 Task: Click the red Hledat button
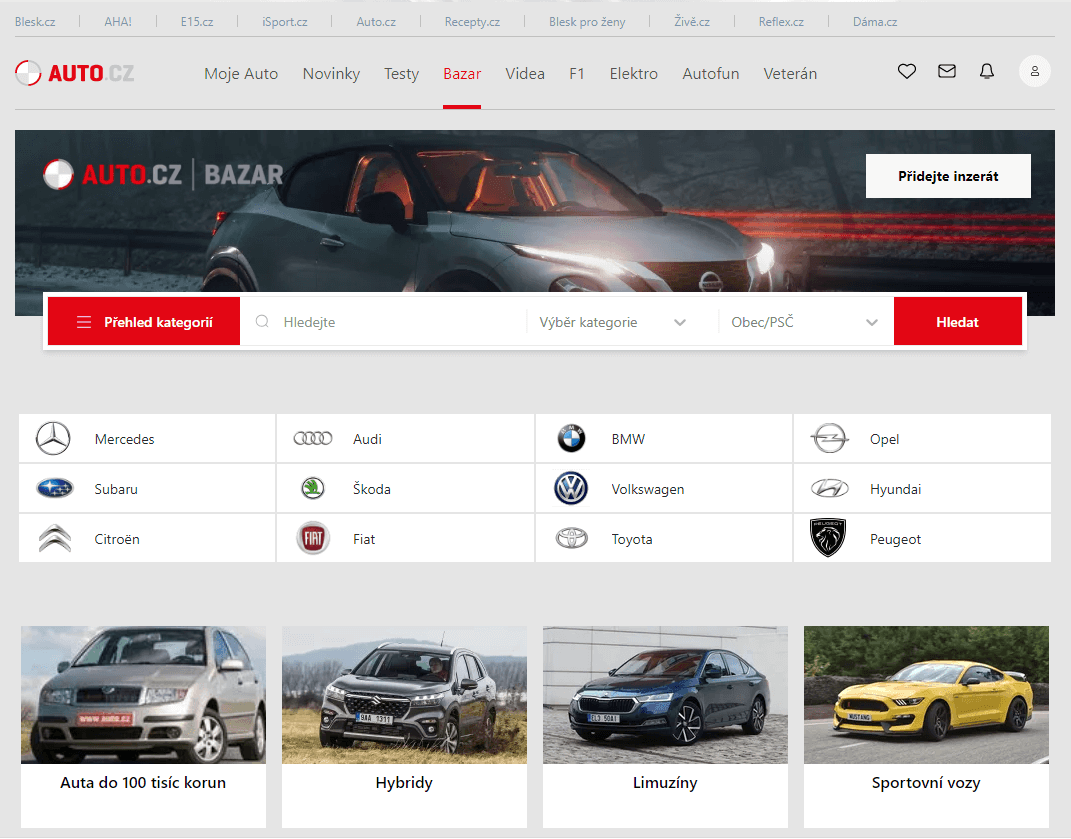pos(958,322)
